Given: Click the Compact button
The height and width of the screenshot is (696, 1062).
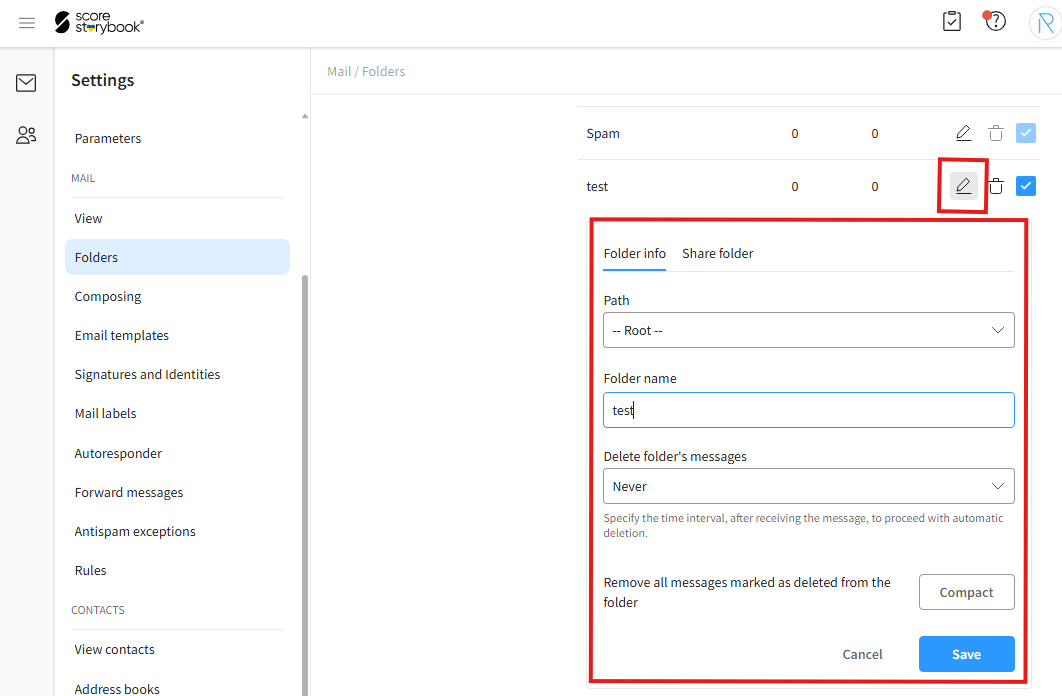Looking at the screenshot, I should tap(967, 592).
